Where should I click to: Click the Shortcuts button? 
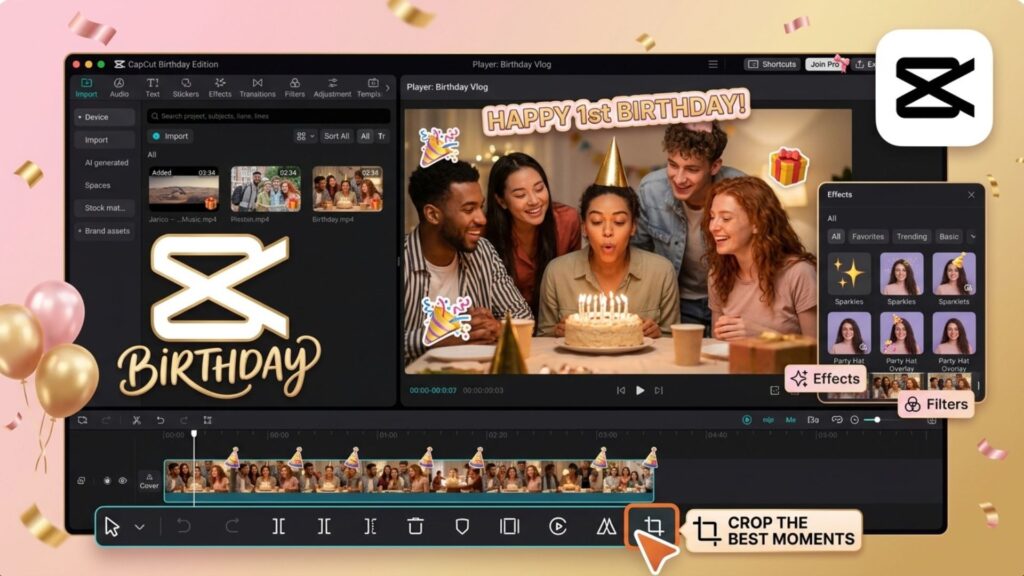[772, 64]
